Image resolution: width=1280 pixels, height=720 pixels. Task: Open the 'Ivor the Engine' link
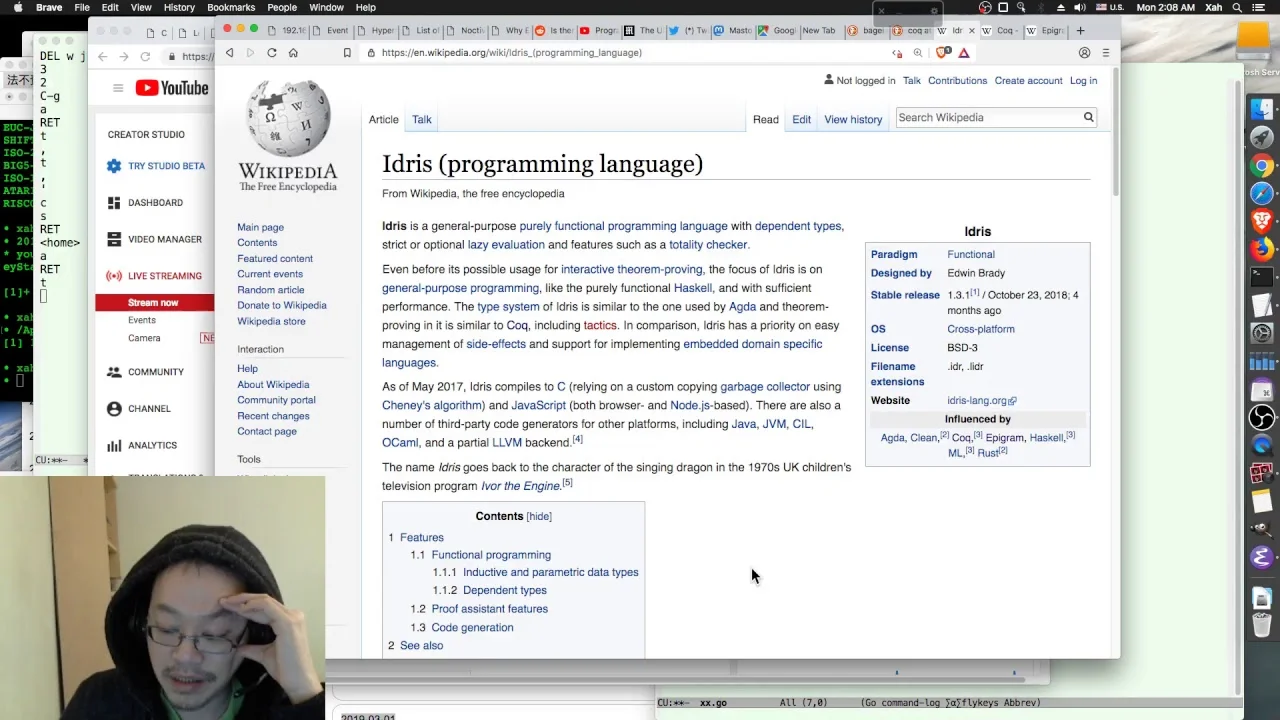520,486
